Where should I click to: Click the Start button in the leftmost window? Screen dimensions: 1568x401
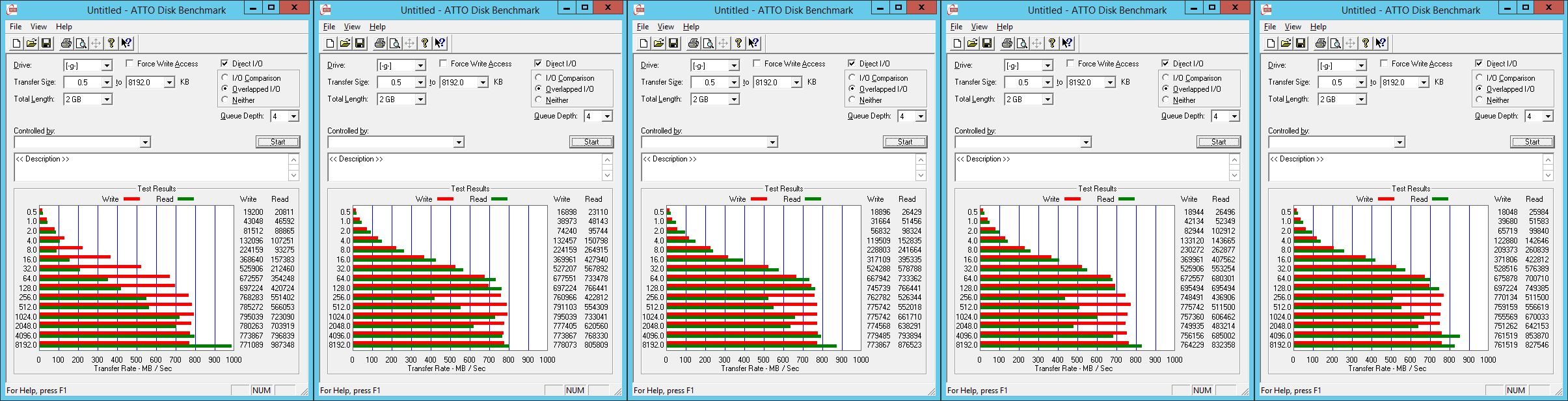(x=278, y=142)
